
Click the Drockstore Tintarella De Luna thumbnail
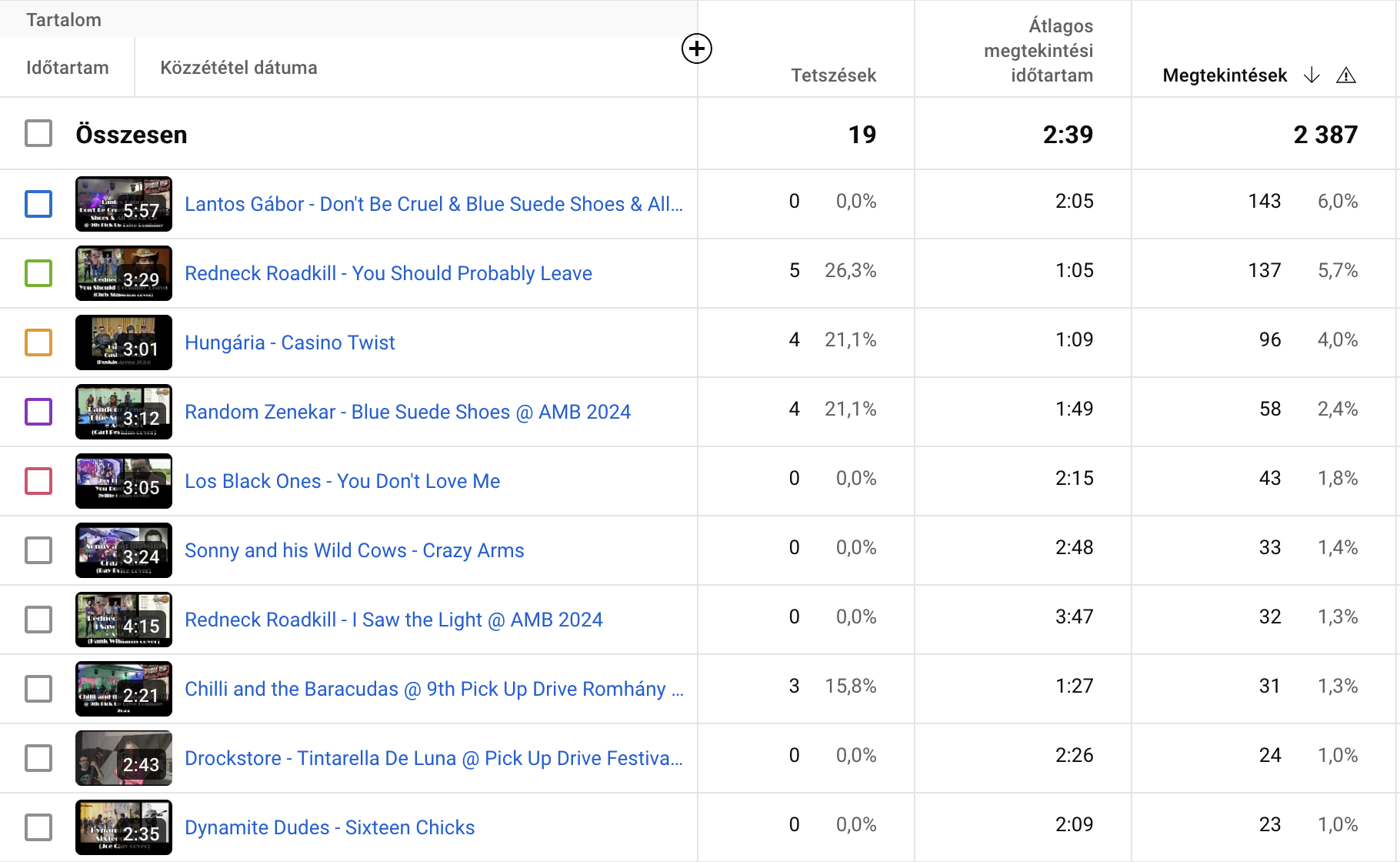[x=124, y=758]
